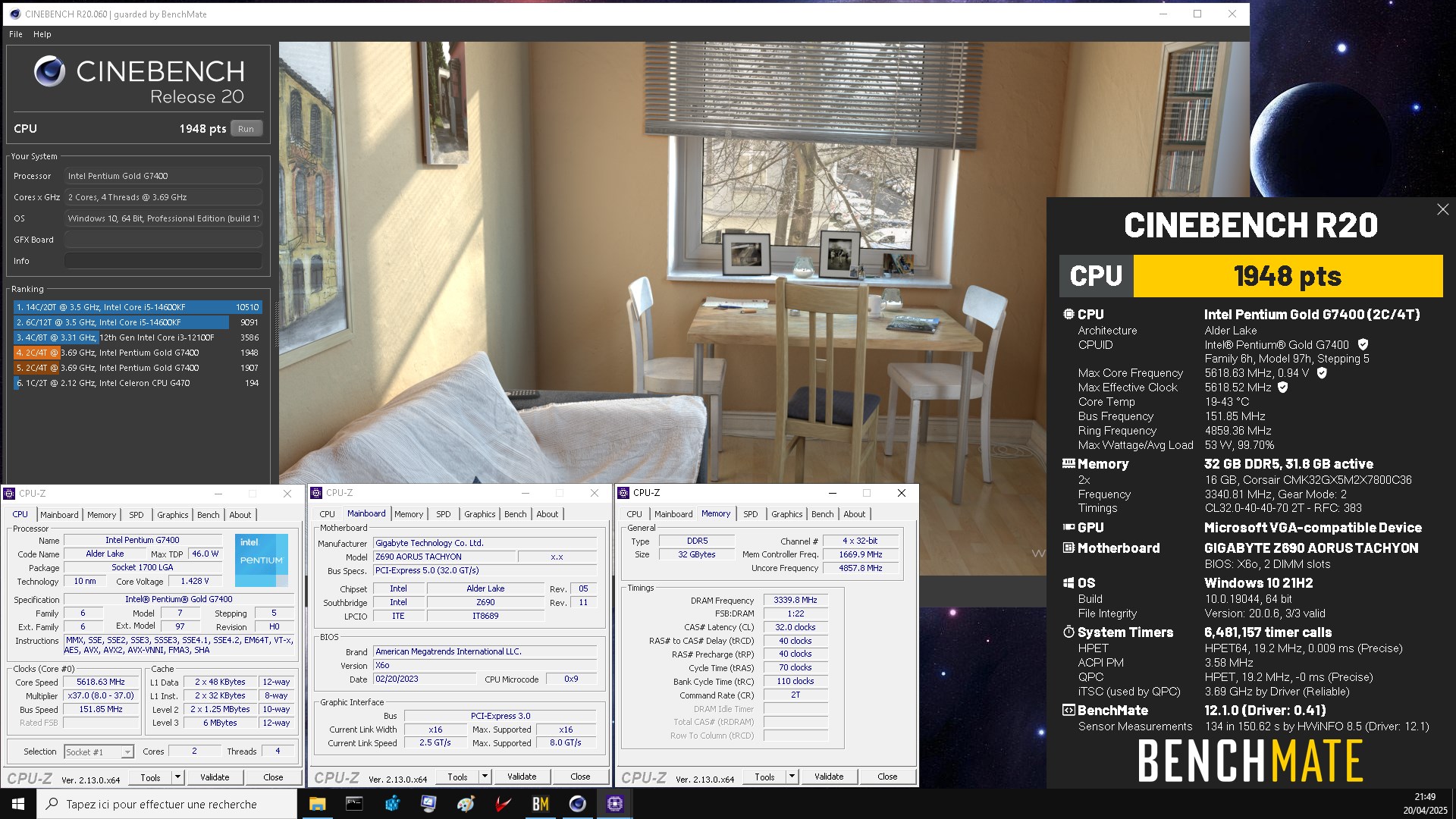The height and width of the screenshot is (819, 1456).
Task: Click the Info input field in Your System
Action: [x=163, y=261]
